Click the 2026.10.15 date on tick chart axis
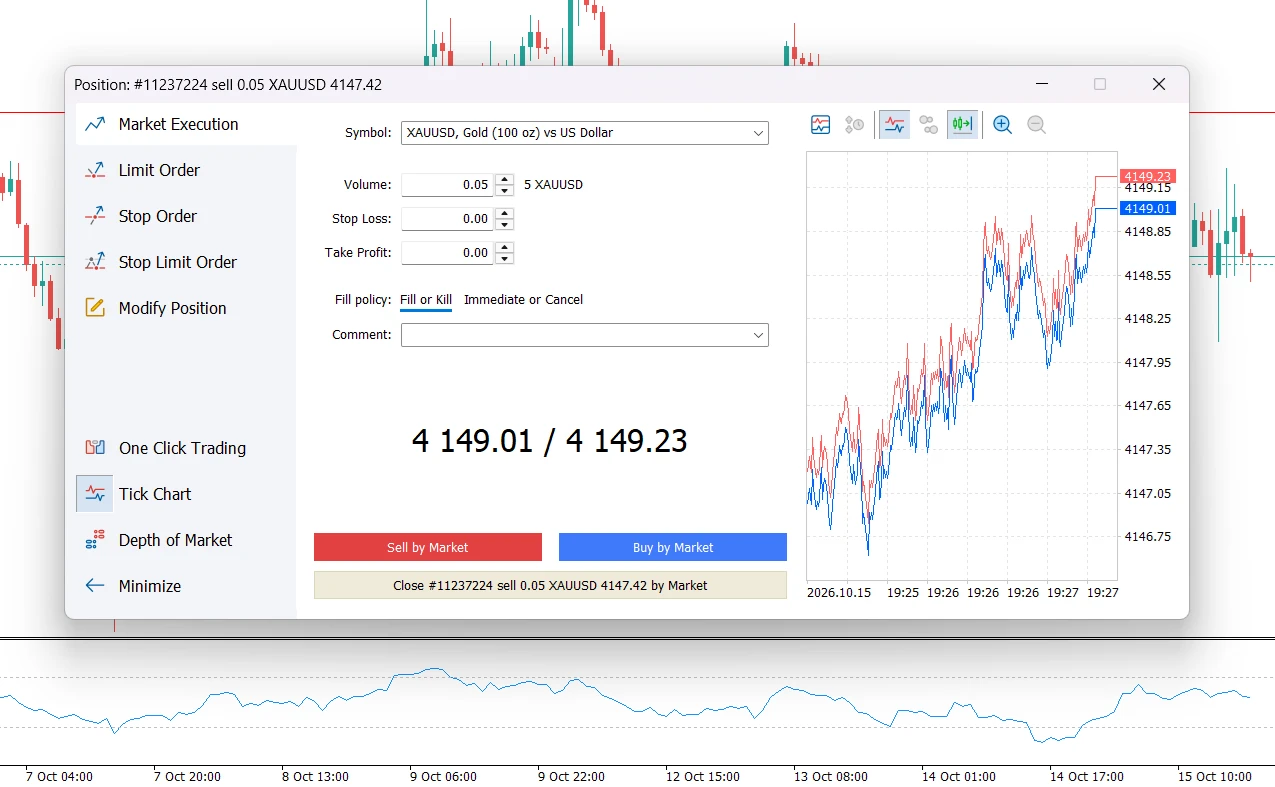This screenshot has height=787, width=1275. pyautogui.click(x=839, y=592)
